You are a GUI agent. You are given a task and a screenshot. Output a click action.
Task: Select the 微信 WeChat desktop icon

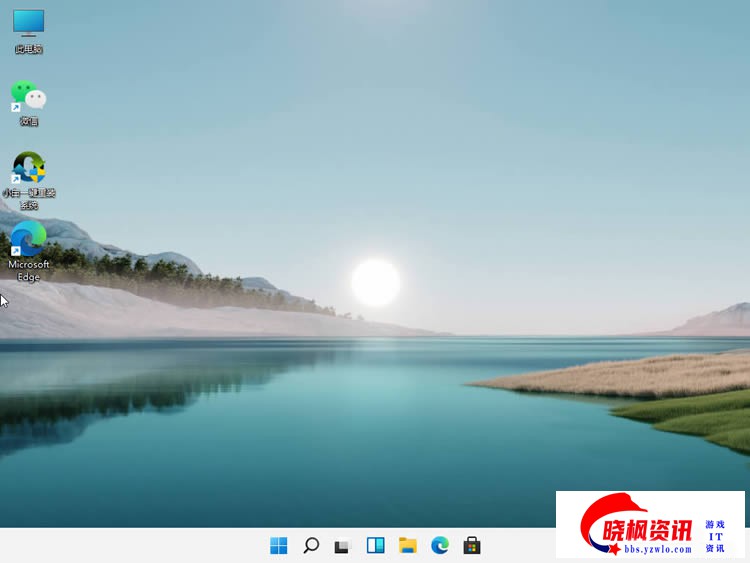(28, 95)
